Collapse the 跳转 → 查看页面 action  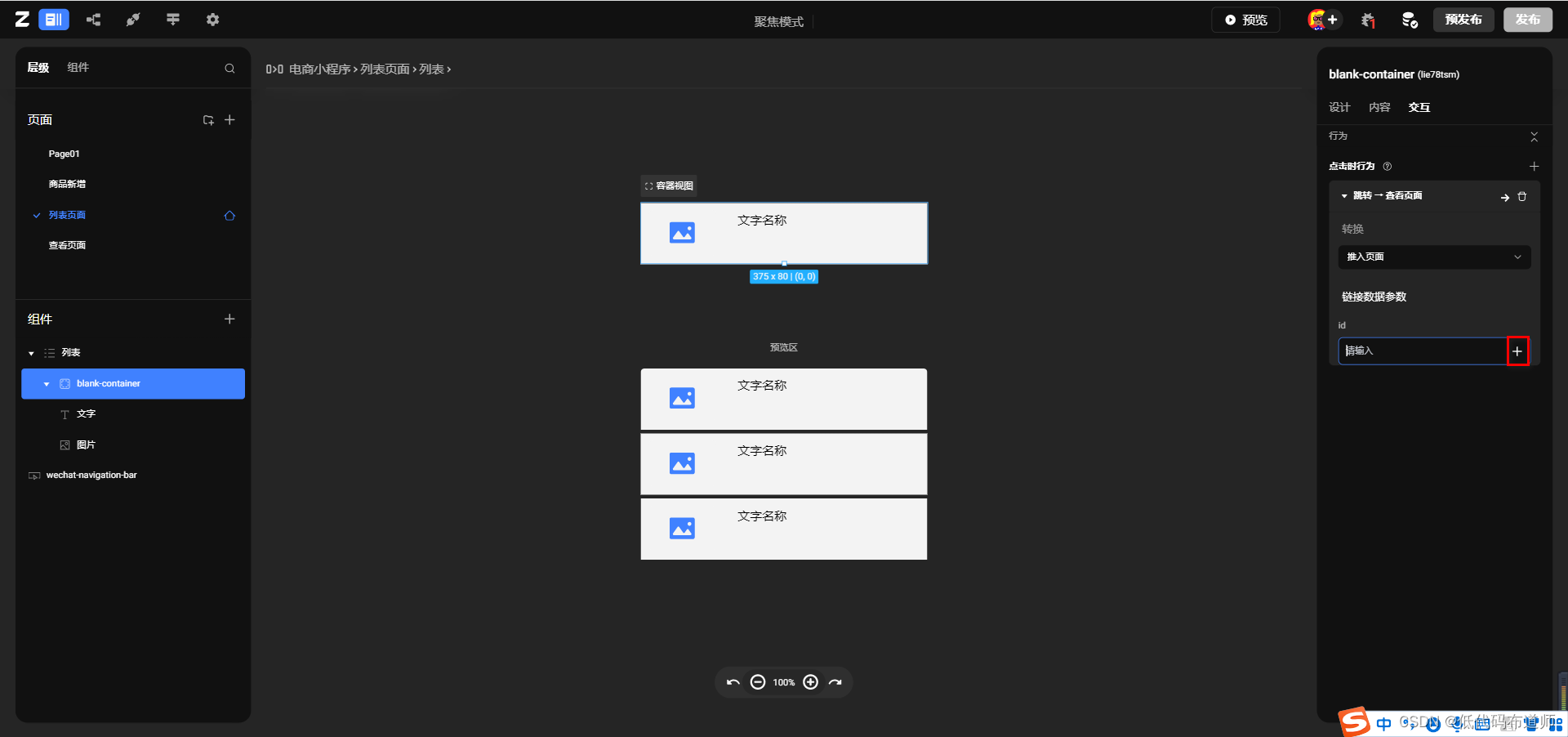pyautogui.click(x=1344, y=196)
